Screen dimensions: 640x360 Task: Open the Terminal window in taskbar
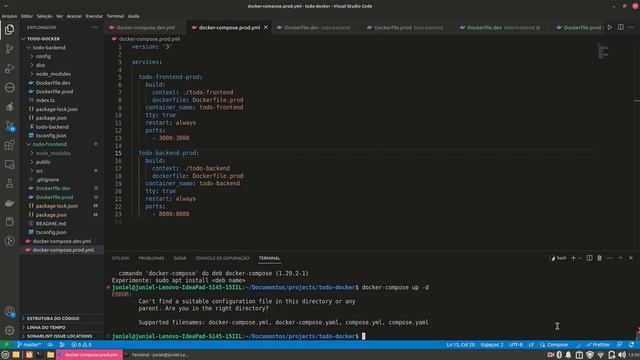pyautogui.click(x=157, y=355)
